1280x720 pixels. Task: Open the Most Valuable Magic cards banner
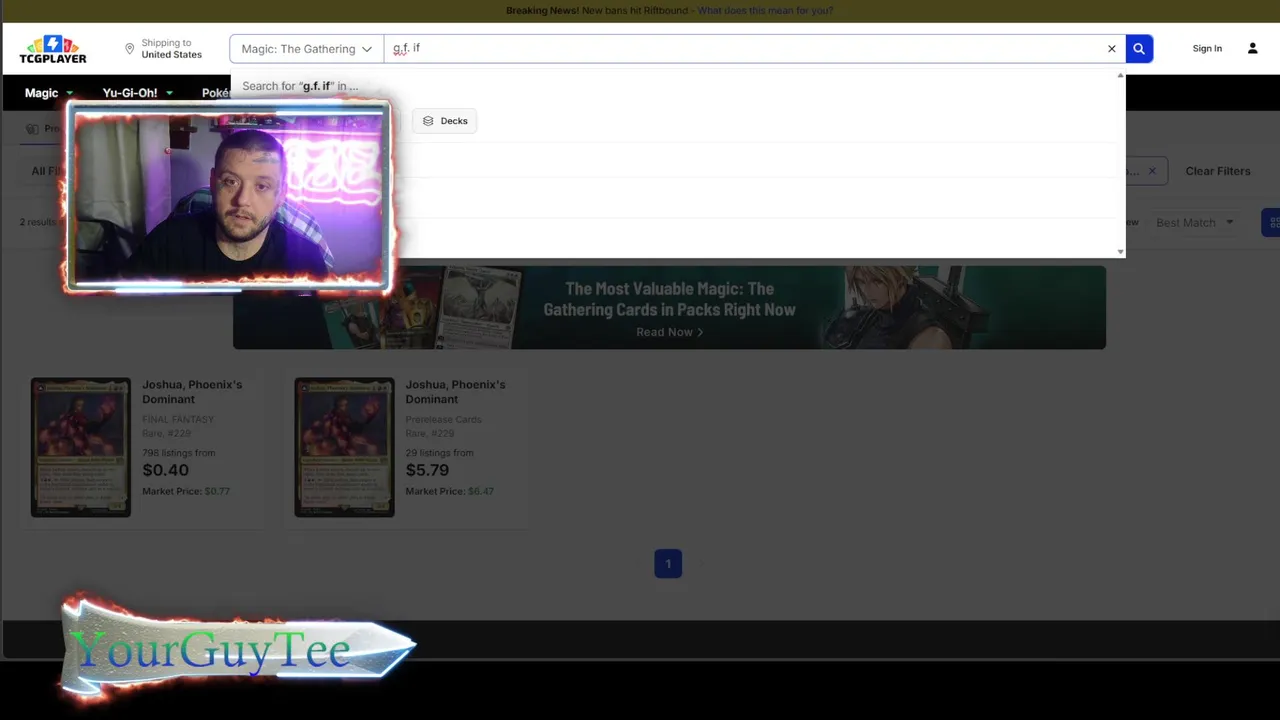669,307
